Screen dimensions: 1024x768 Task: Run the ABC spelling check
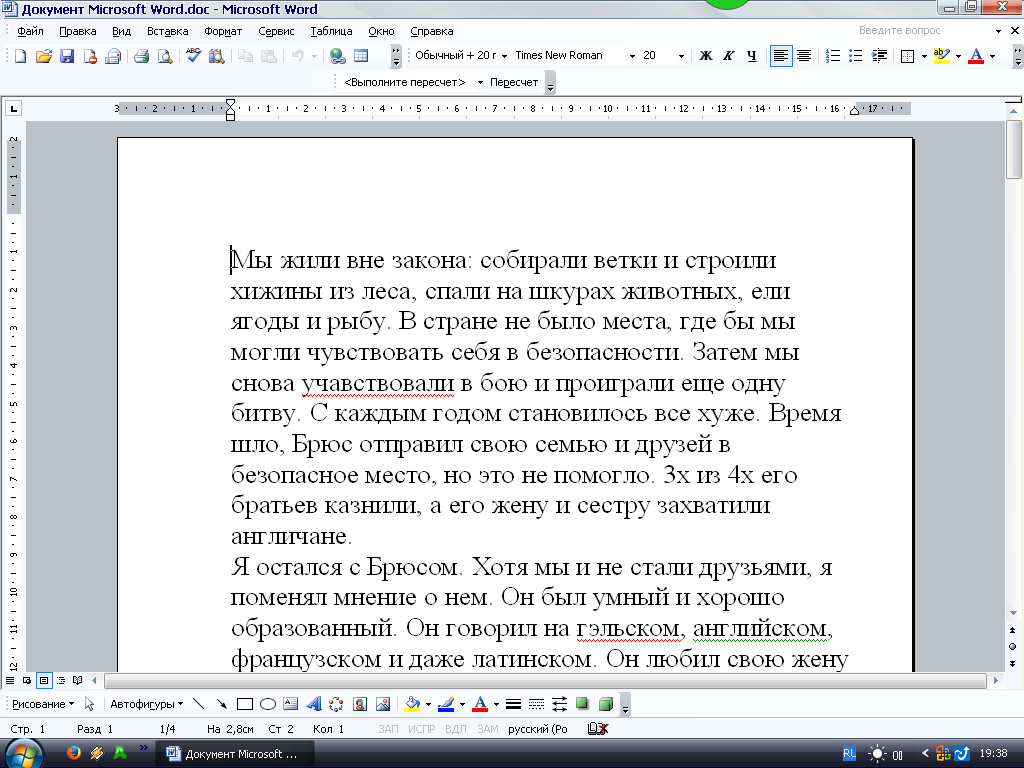click(193, 56)
